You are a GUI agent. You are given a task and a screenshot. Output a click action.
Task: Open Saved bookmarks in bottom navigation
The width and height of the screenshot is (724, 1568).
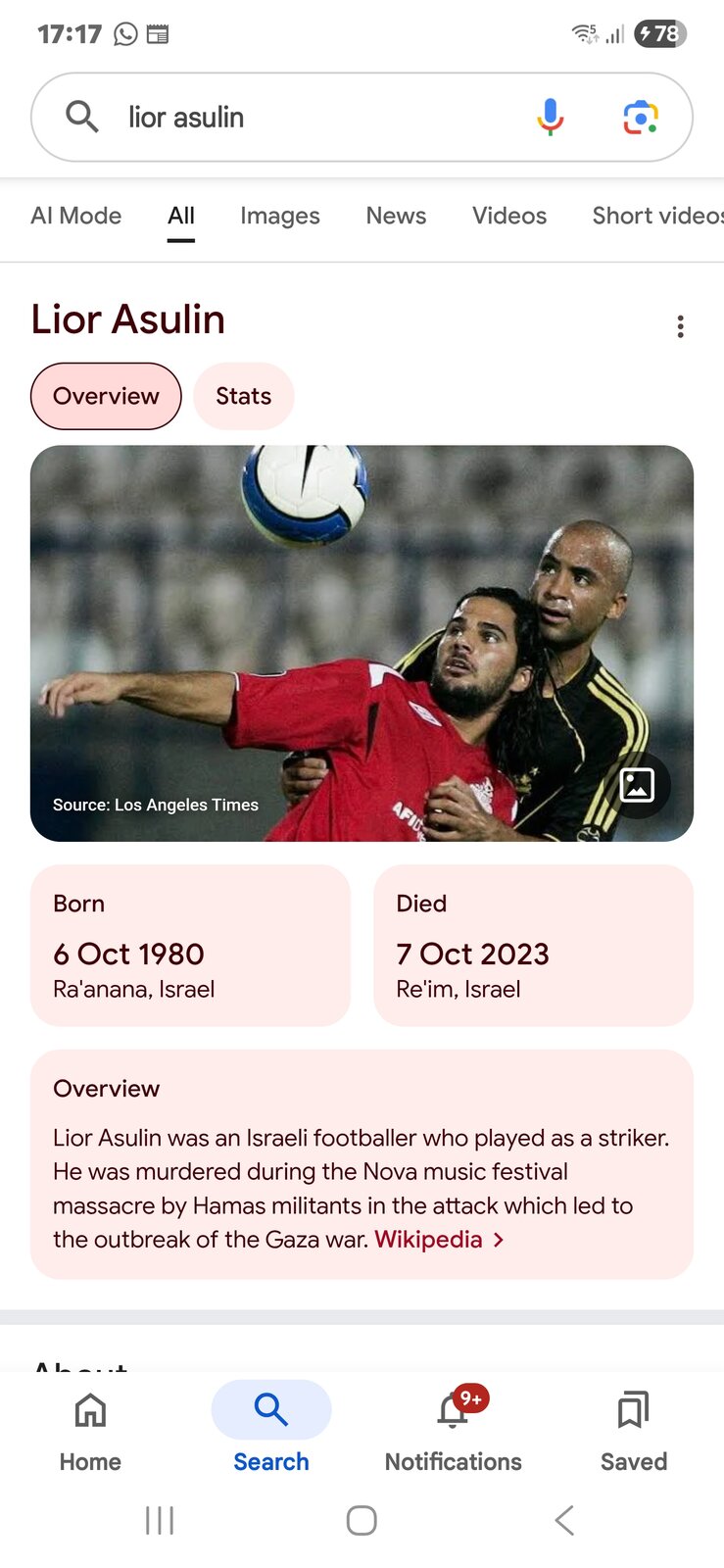pos(633,1431)
